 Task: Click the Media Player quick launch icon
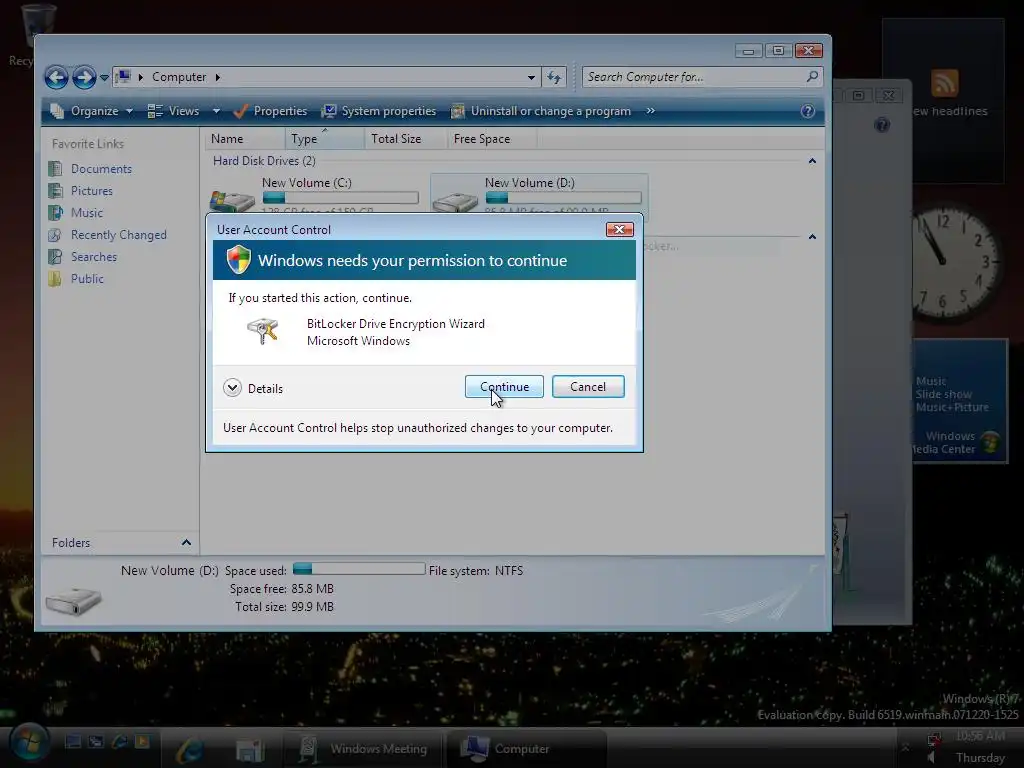click(142, 741)
